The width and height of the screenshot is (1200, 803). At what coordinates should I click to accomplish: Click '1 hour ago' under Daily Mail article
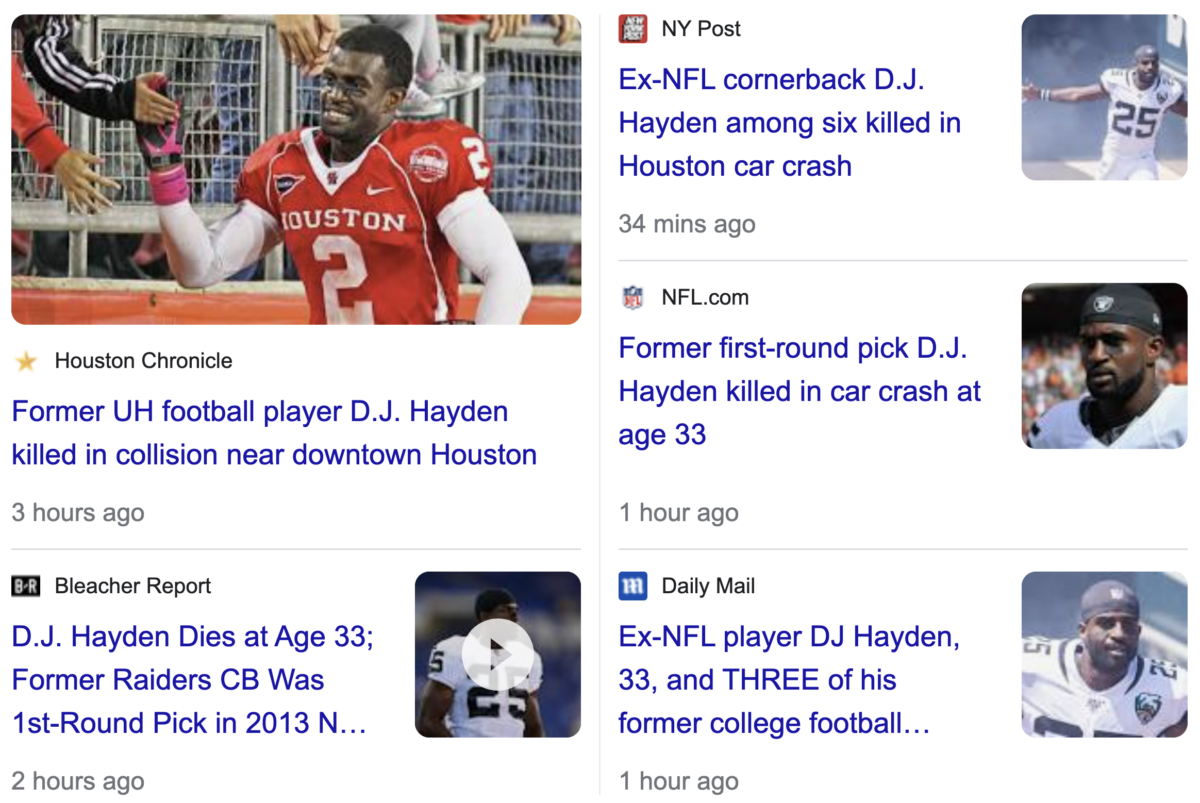click(679, 781)
